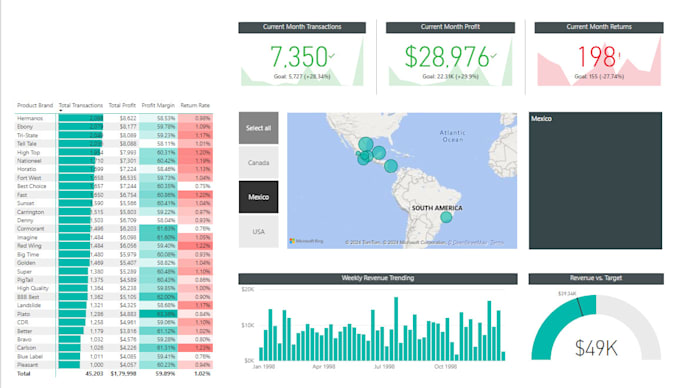The height and width of the screenshot is (388, 680).
Task: Click the Jan 1998 axis label
Action: point(264,366)
